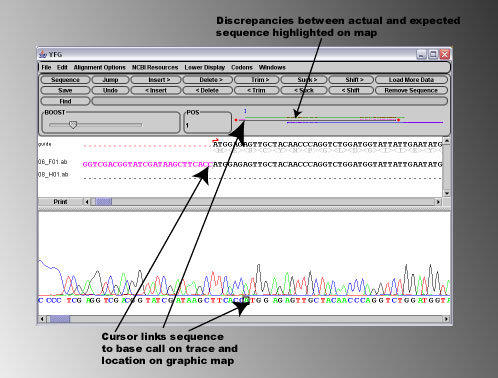Click the Insert > button
Viewport: 498px width, 378px height.
pos(156,80)
